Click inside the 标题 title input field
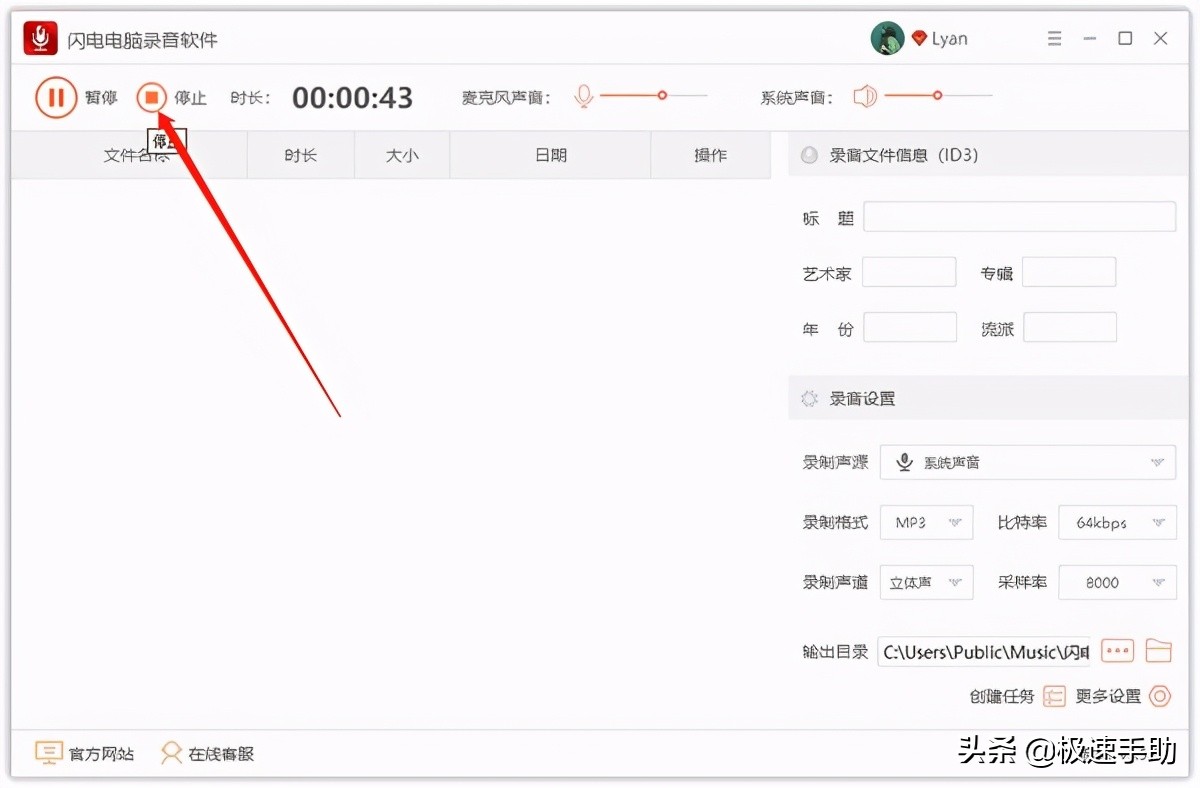Screen dimensions: 1200x788 [x=1019, y=216]
